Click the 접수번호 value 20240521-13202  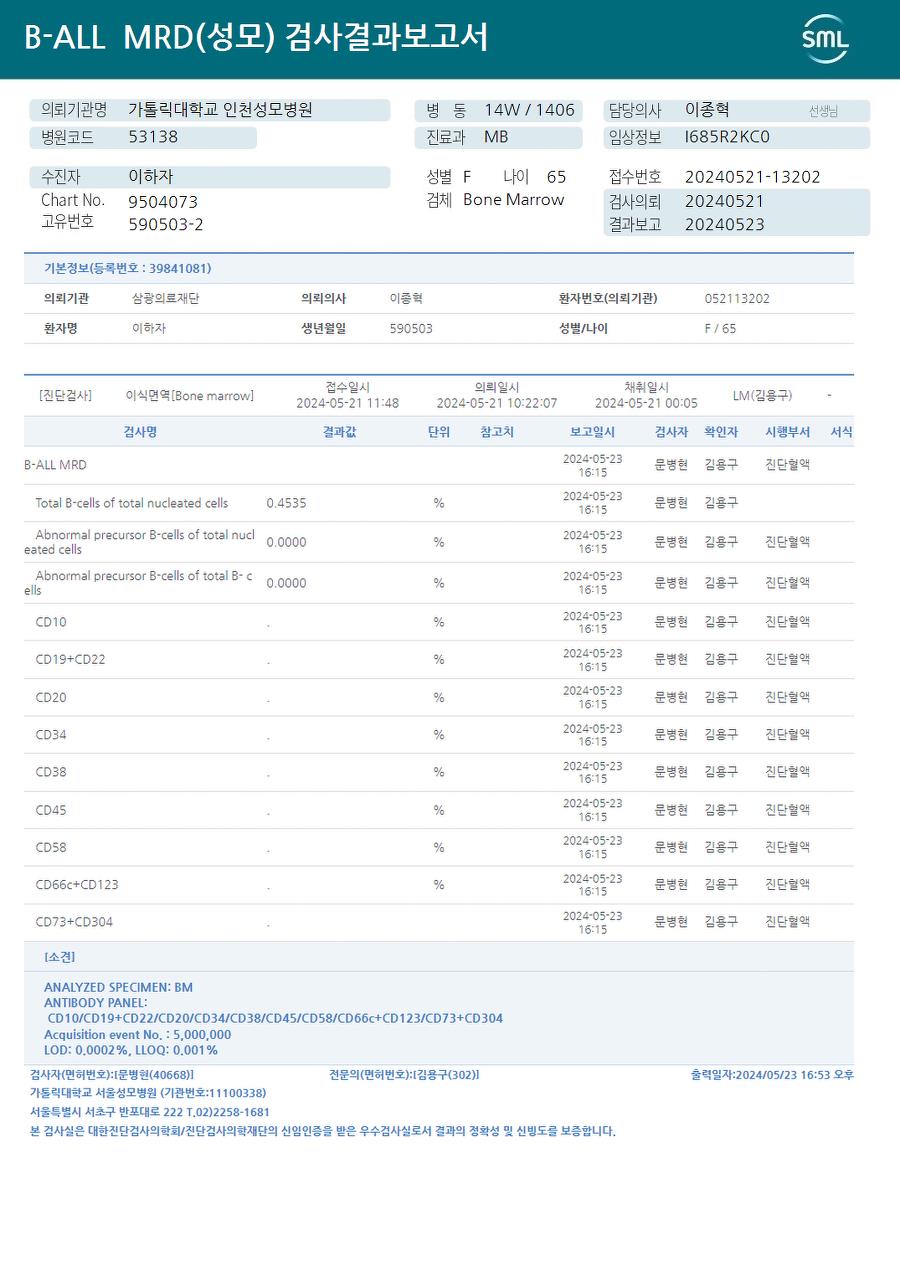[752, 177]
